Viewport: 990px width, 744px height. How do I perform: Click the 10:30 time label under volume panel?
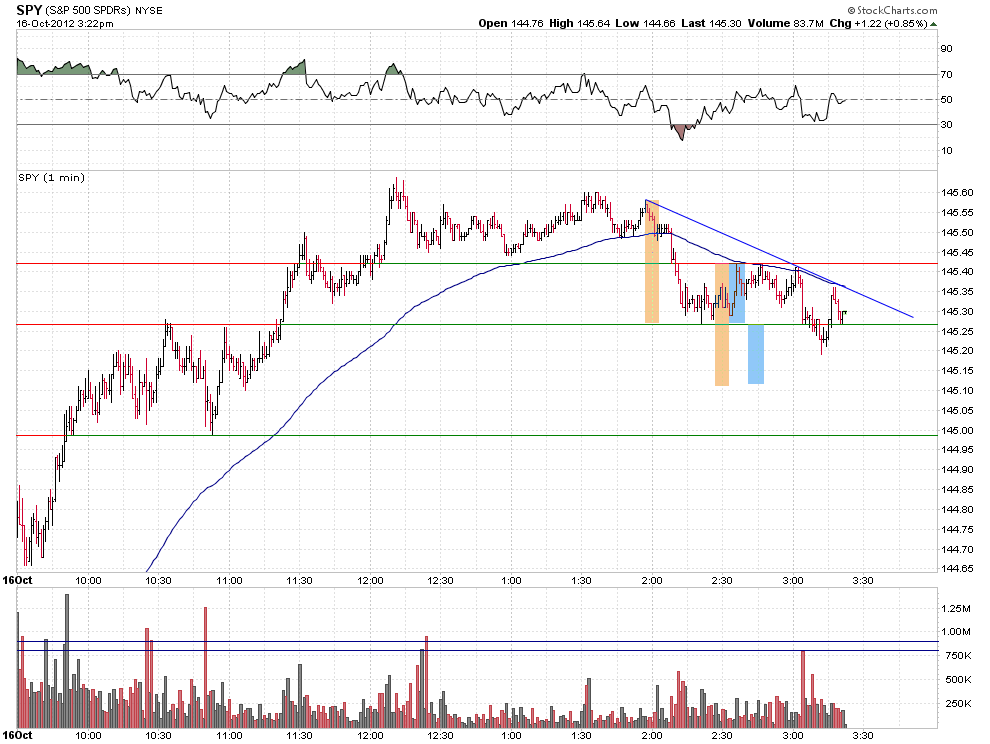tap(158, 735)
